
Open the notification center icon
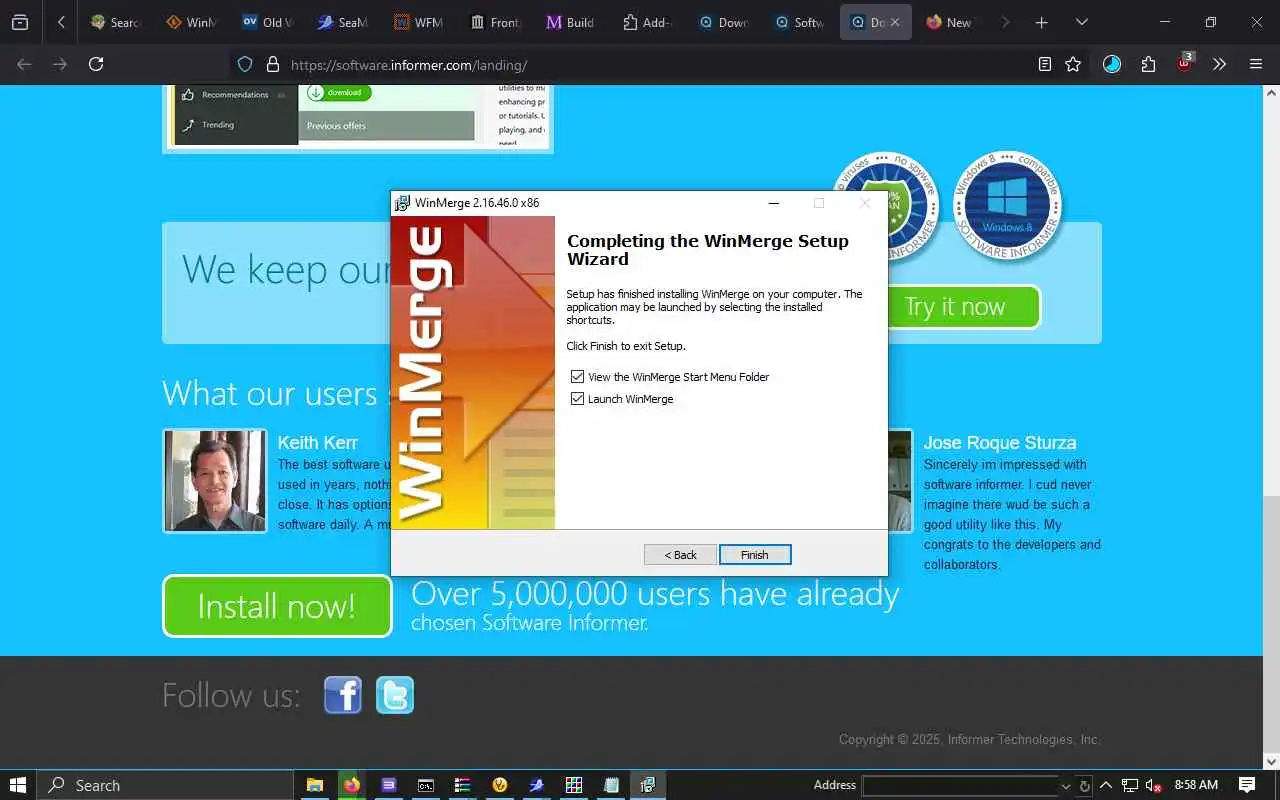click(1247, 785)
